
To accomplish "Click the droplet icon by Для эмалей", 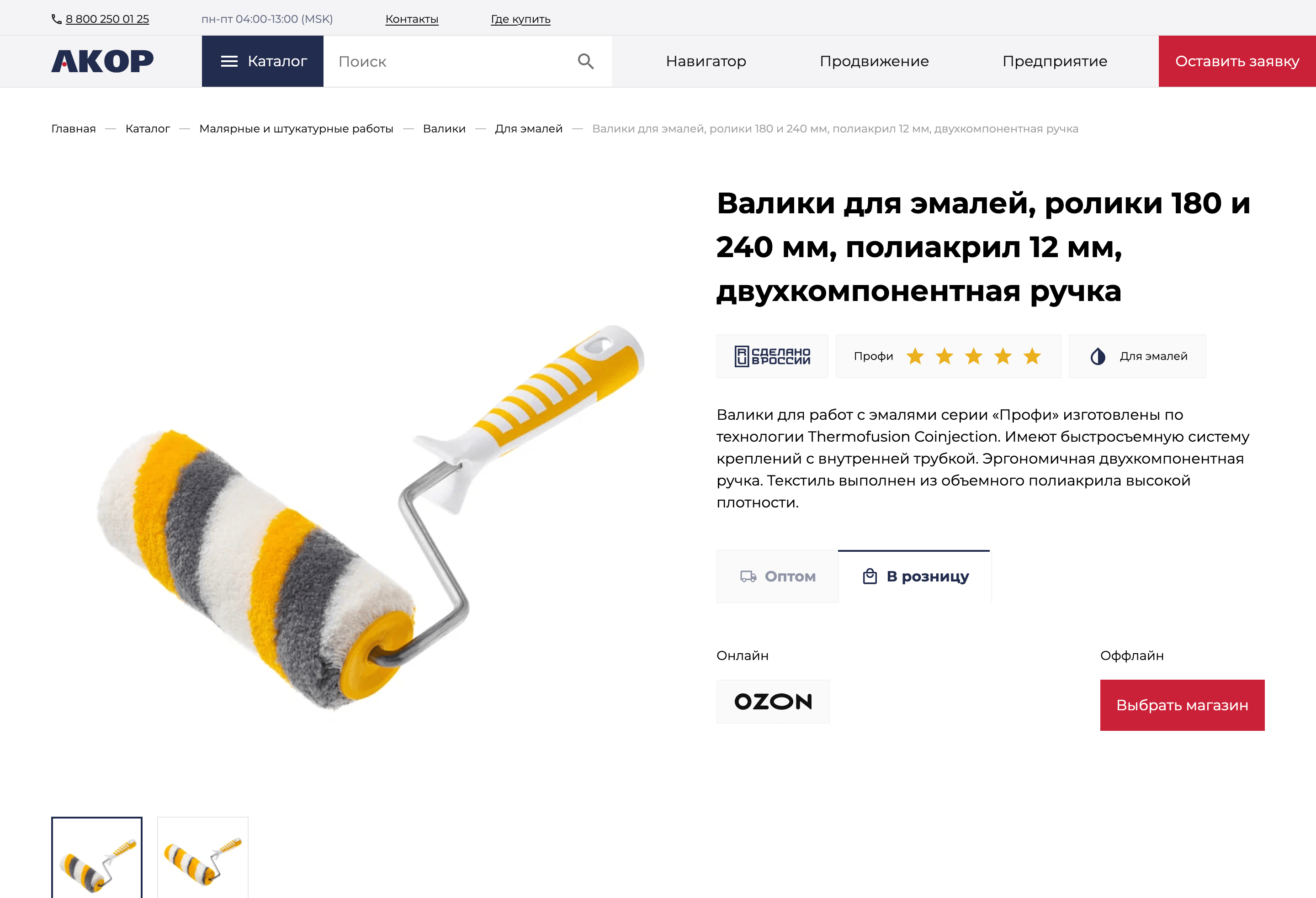I will click(x=1098, y=356).
